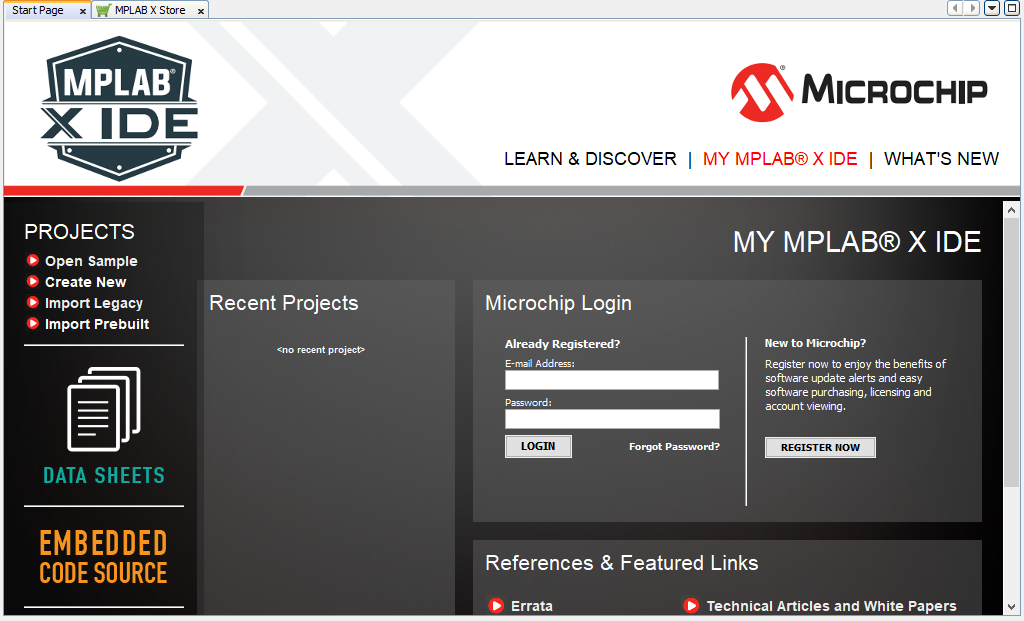Open Embedded Code Source
The height and width of the screenshot is (621, 1024).
tap(103, 556)
